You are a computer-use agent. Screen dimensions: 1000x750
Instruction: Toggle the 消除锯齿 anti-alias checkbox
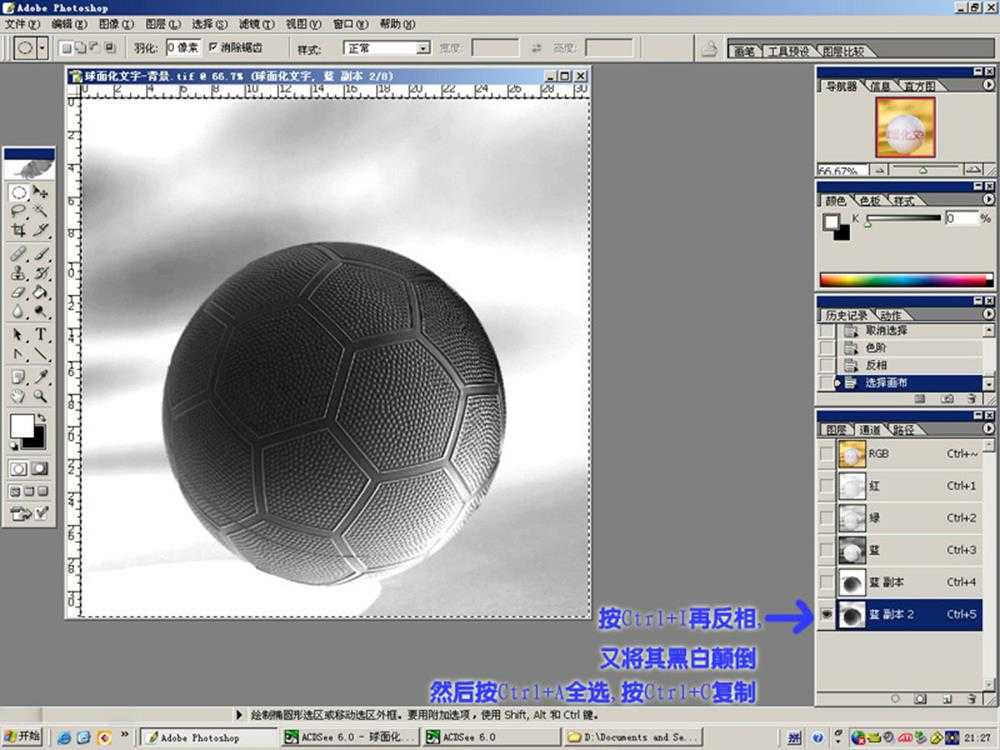coord(214,47)
